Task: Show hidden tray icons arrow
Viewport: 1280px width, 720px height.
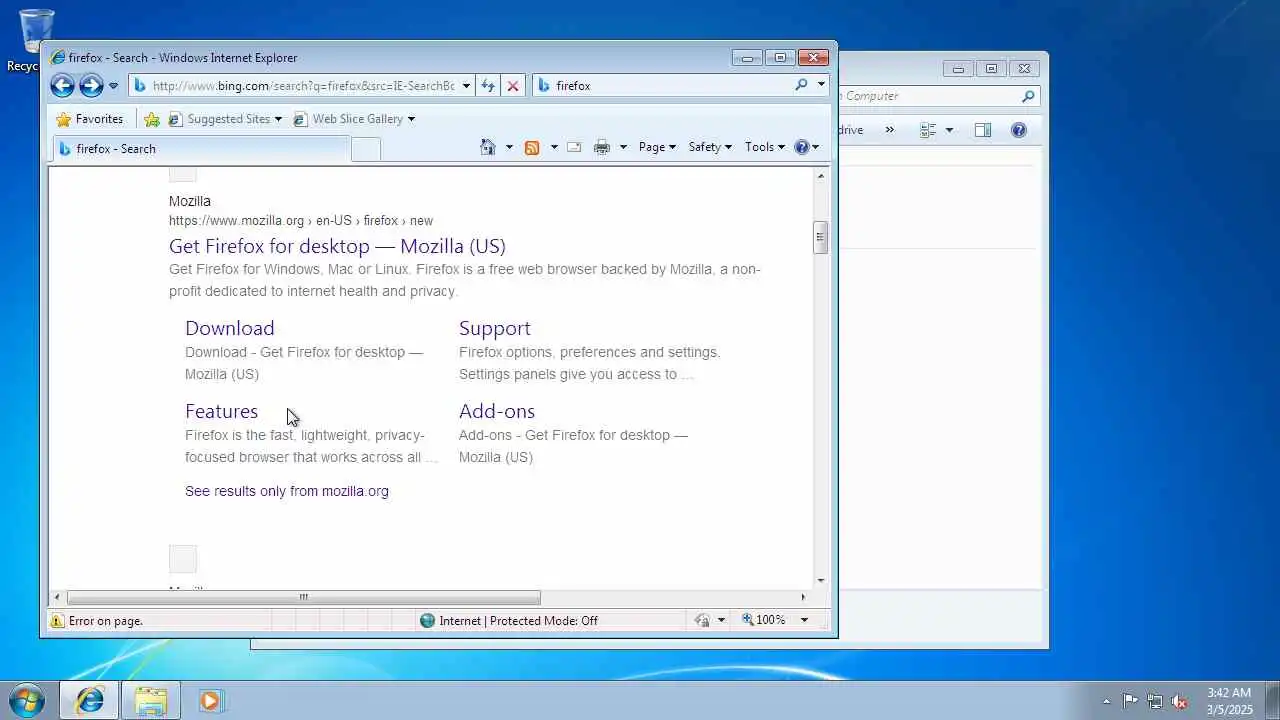Action: pos(1106,701)
